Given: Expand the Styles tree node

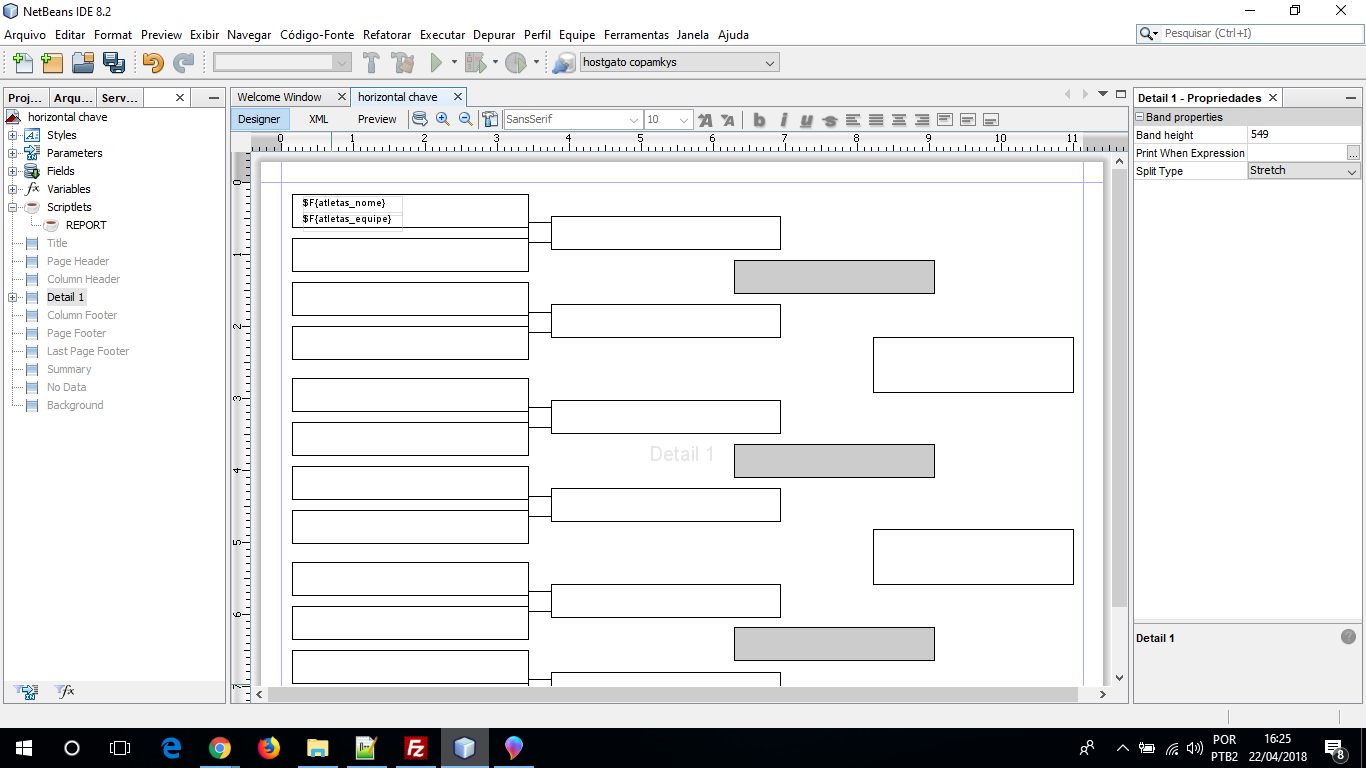Looking at the screenshot, I should (x=13, y=135).
